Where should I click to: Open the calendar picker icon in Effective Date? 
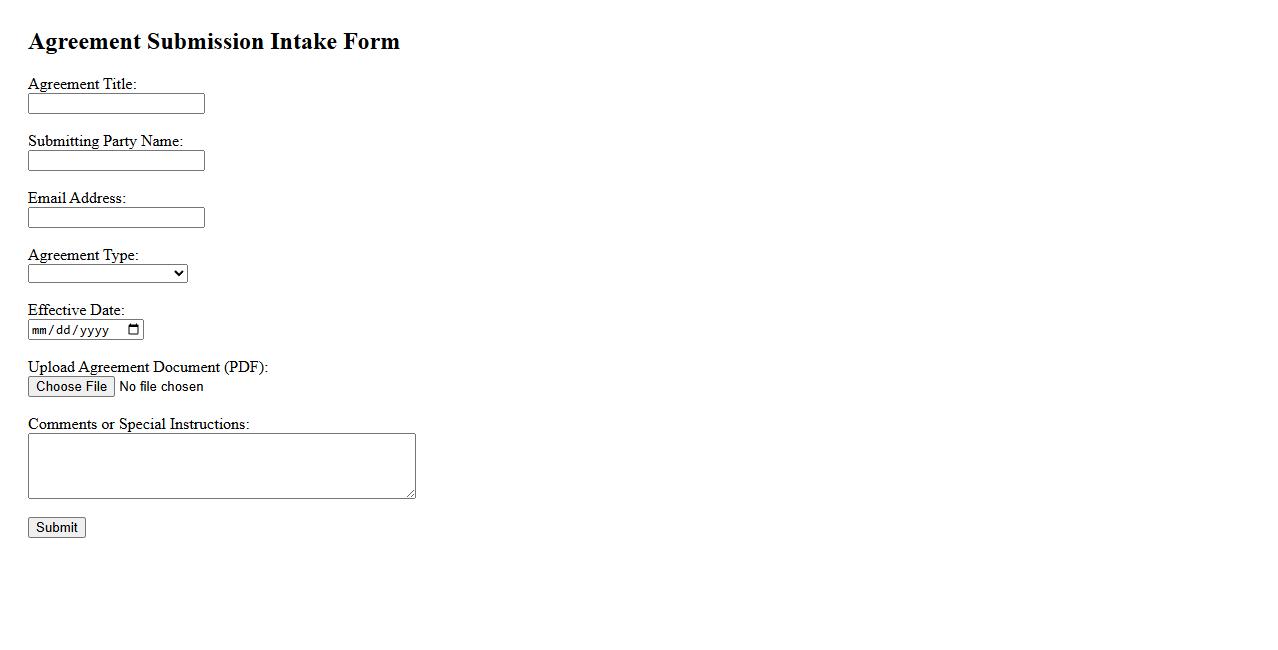point(134,330)
